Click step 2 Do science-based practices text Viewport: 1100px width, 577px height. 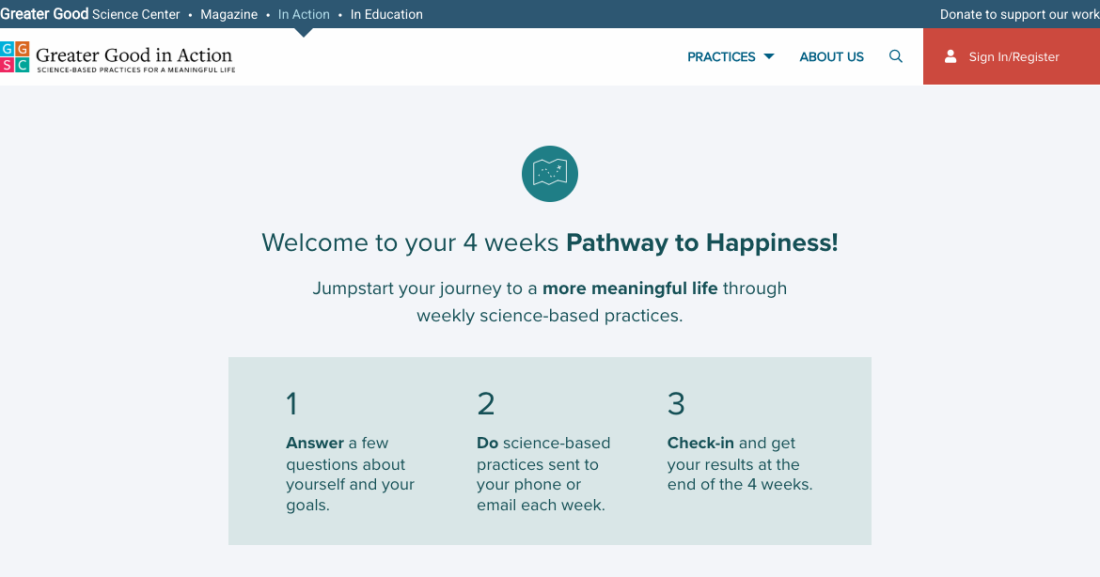(543, 474)
